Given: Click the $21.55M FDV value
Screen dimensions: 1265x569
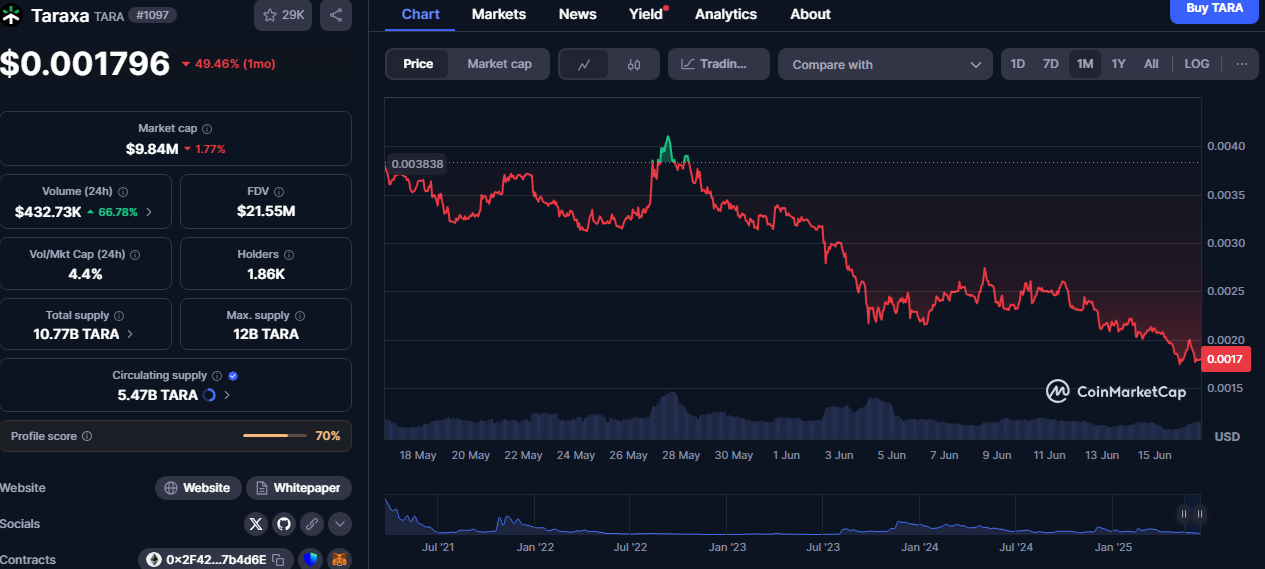Looking at the screenshot, I should (265, 211).
